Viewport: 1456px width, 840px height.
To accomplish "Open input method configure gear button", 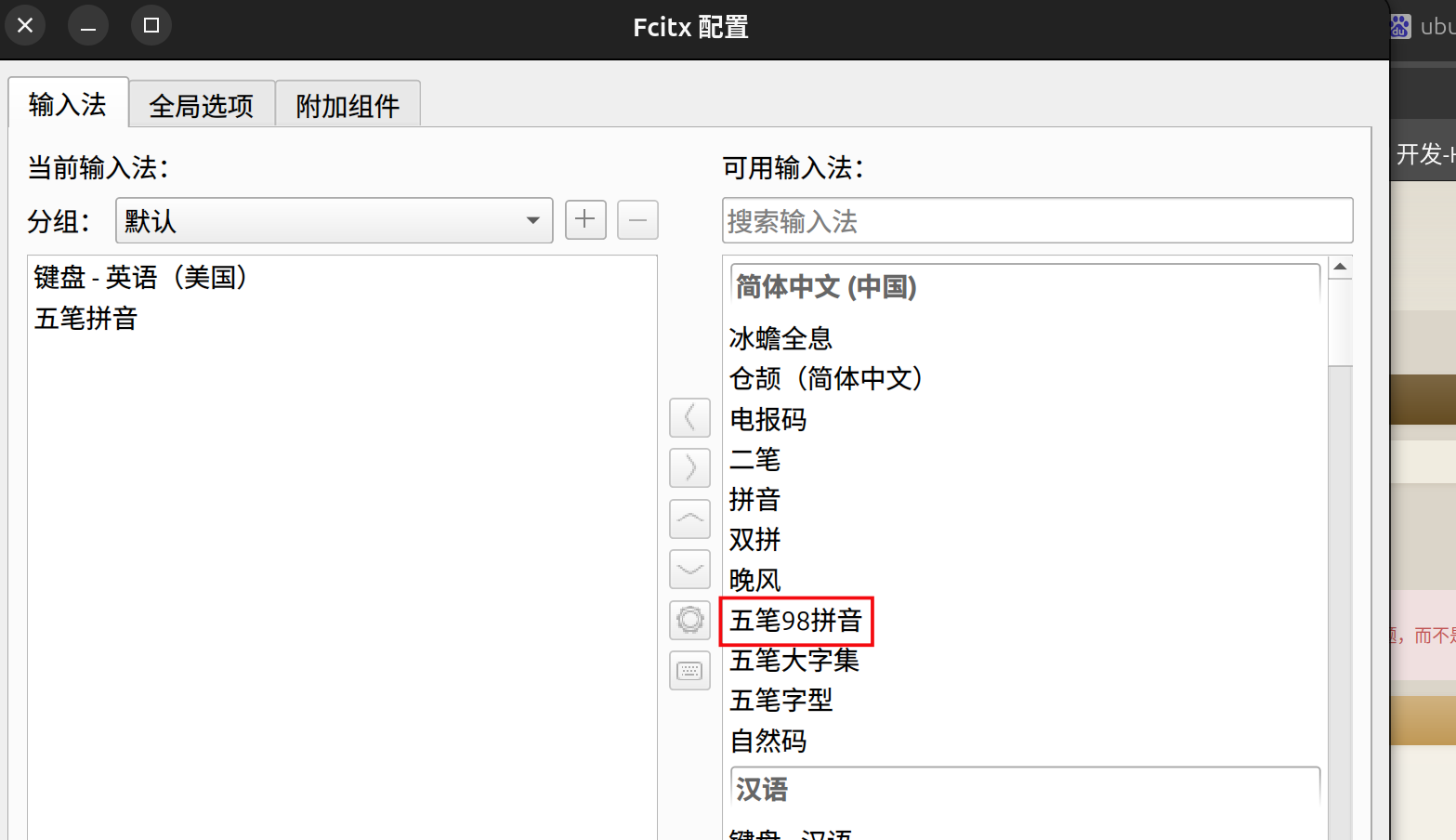I will (x=689, y=620).
